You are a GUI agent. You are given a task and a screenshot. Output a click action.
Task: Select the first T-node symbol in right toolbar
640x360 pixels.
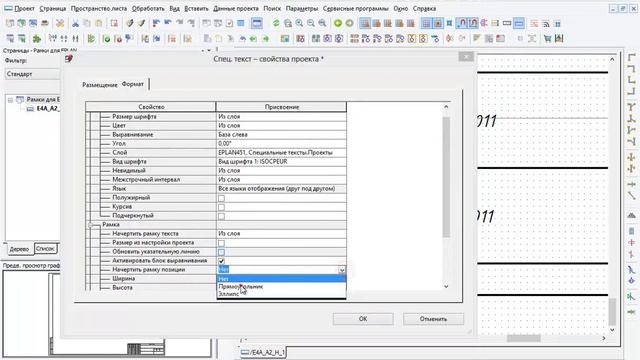click(x=631, y=107)
